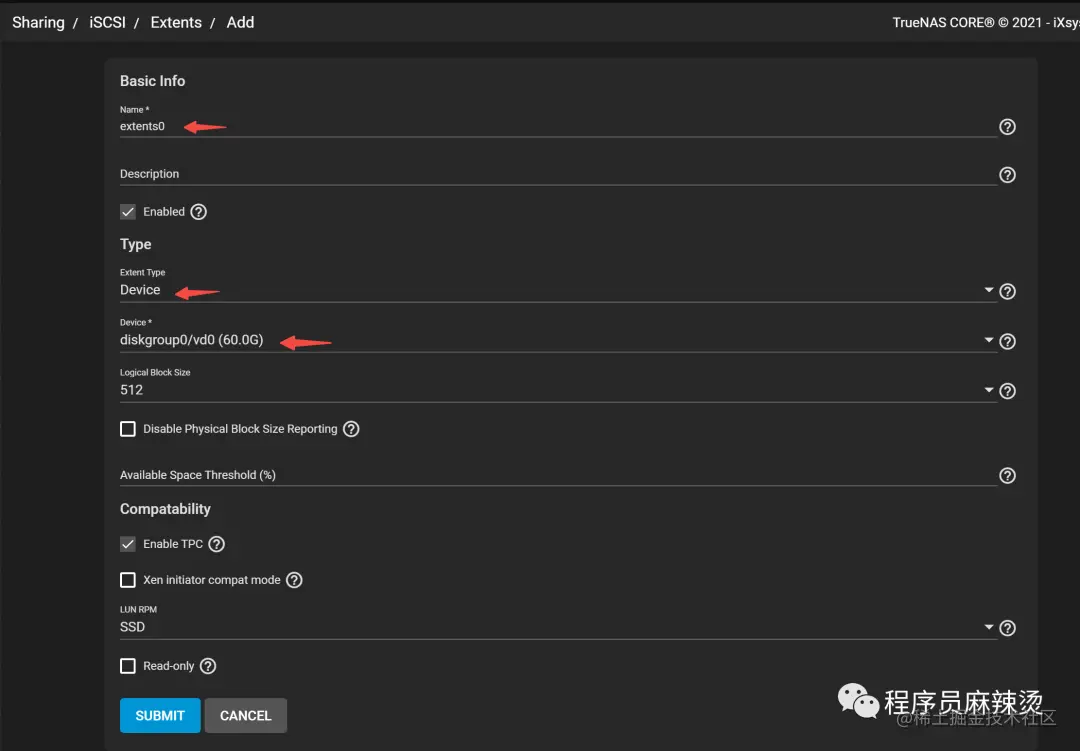Go to Sharing in the breadcrumb
Screen dimensions: 1080x751
(x=39, y=23)
